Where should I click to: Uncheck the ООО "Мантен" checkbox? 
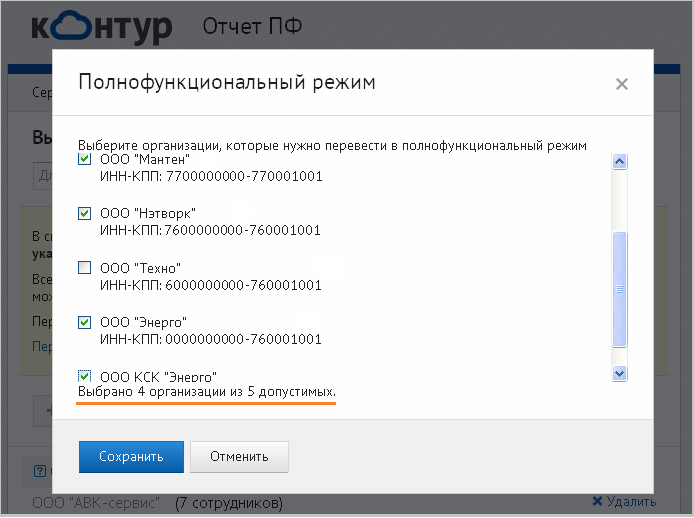[84, 158]
